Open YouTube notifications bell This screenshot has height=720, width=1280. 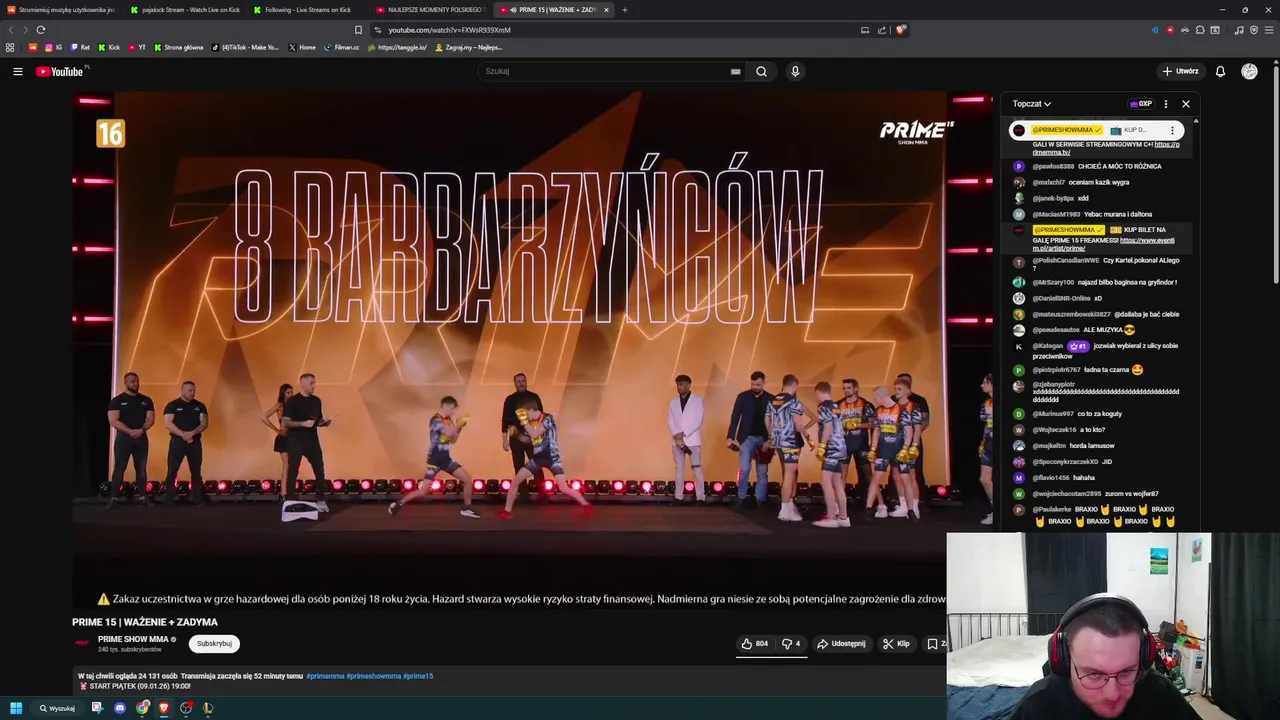[1220, 71]
